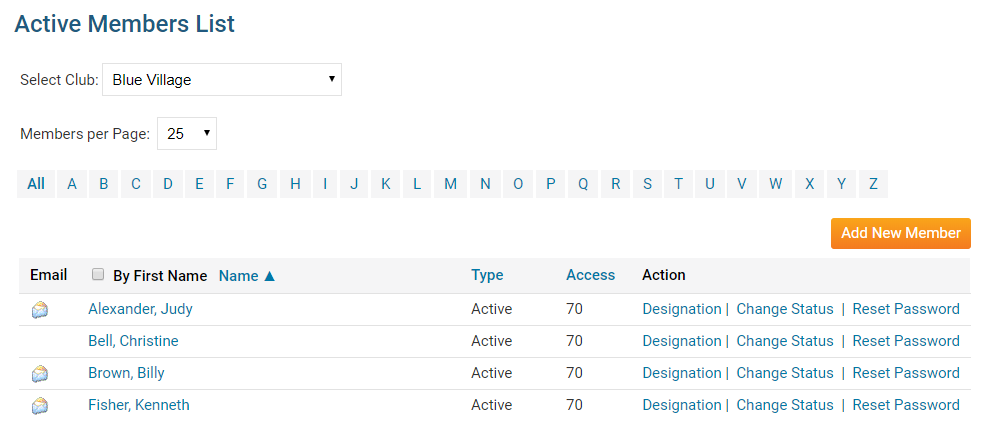The image size is (982, 421).
Task: Show members starting with letter M
Action: [x=450, y=184]
